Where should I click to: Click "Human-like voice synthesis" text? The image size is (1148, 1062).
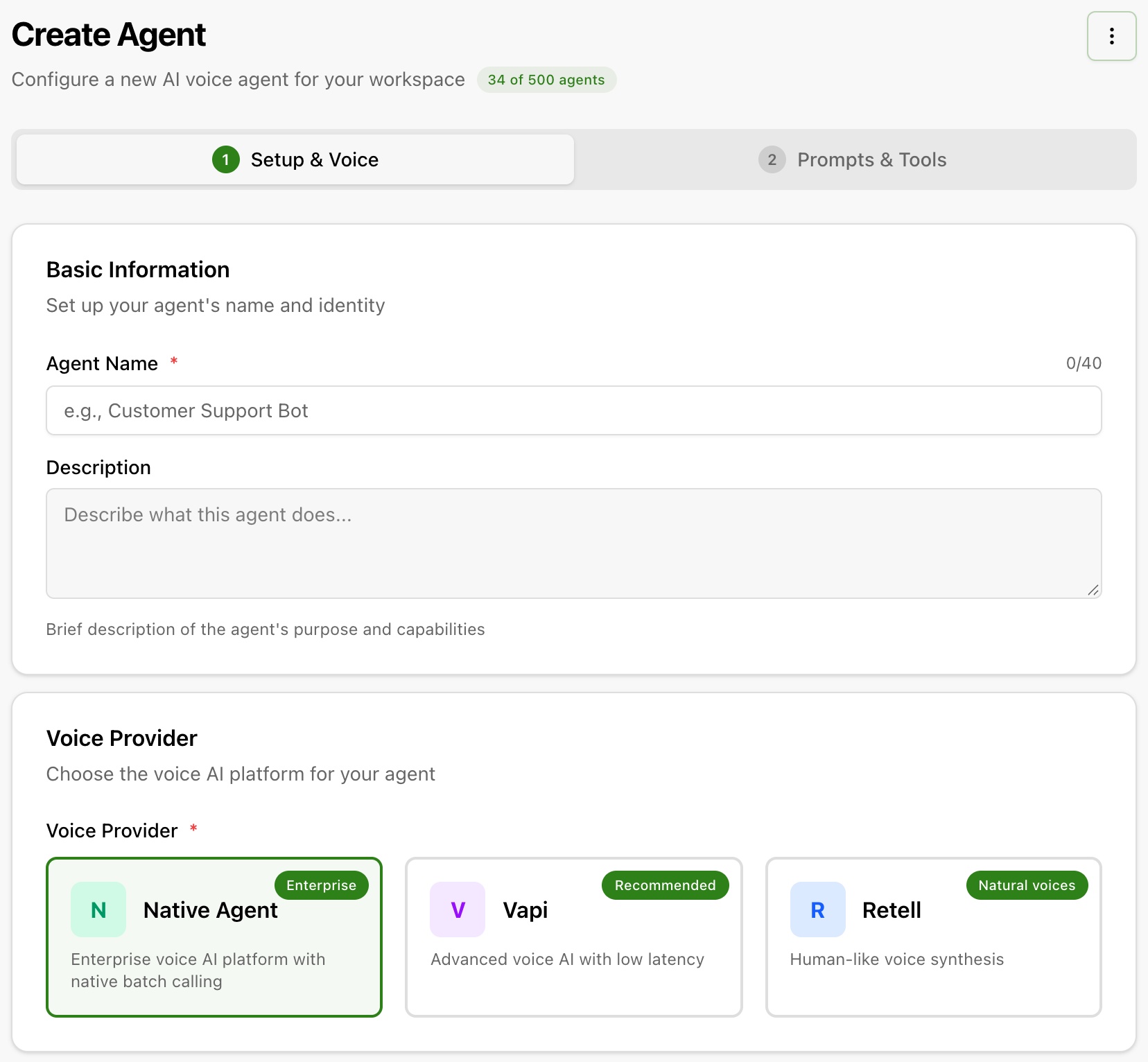pyautogui.click(x=897, y=959)
